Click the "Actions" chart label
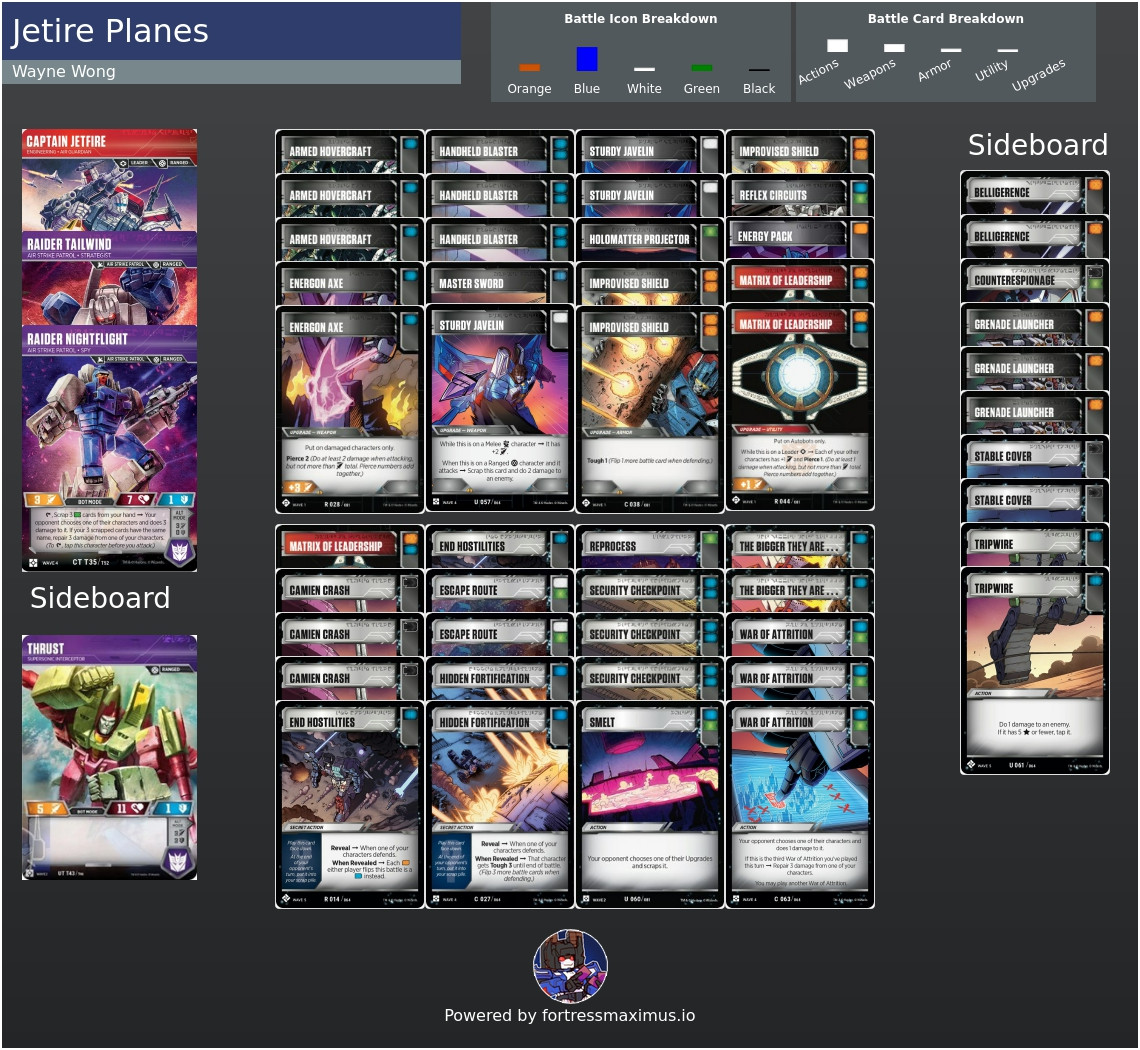1140x1050 pixels. 818,71
